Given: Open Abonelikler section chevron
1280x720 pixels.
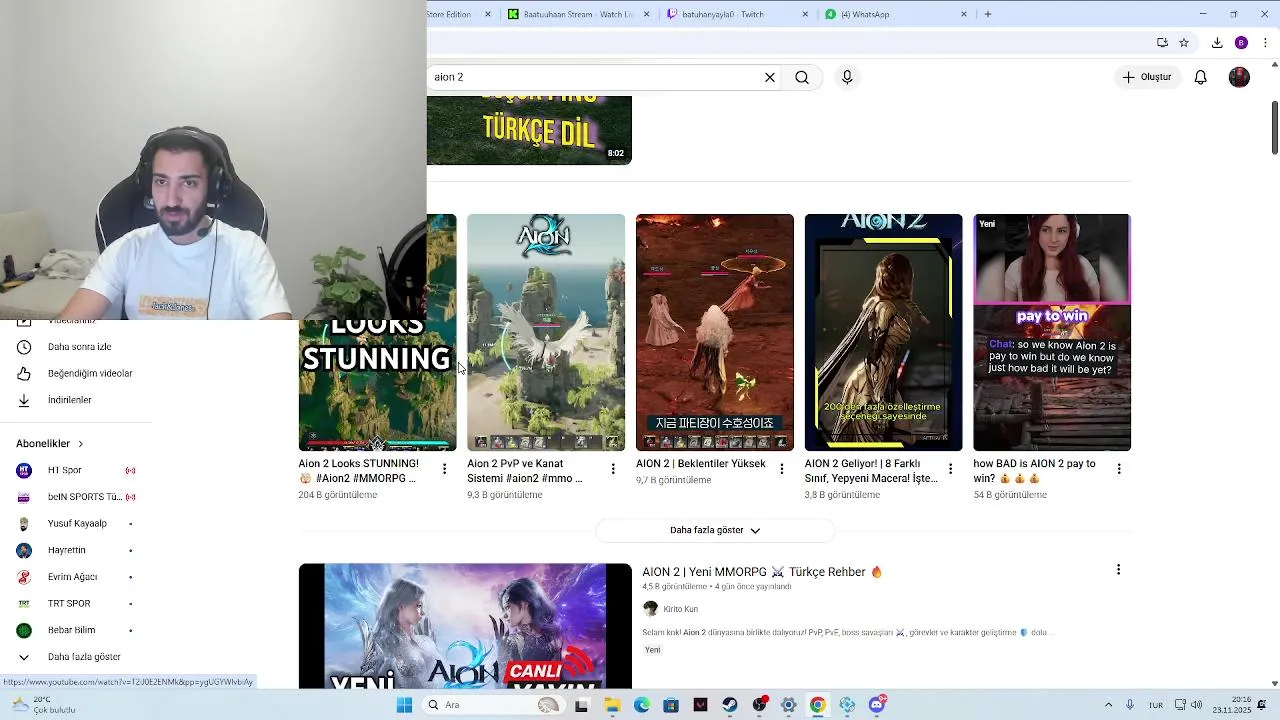Looking at the screenshot, I should click(x=80, y=443).
